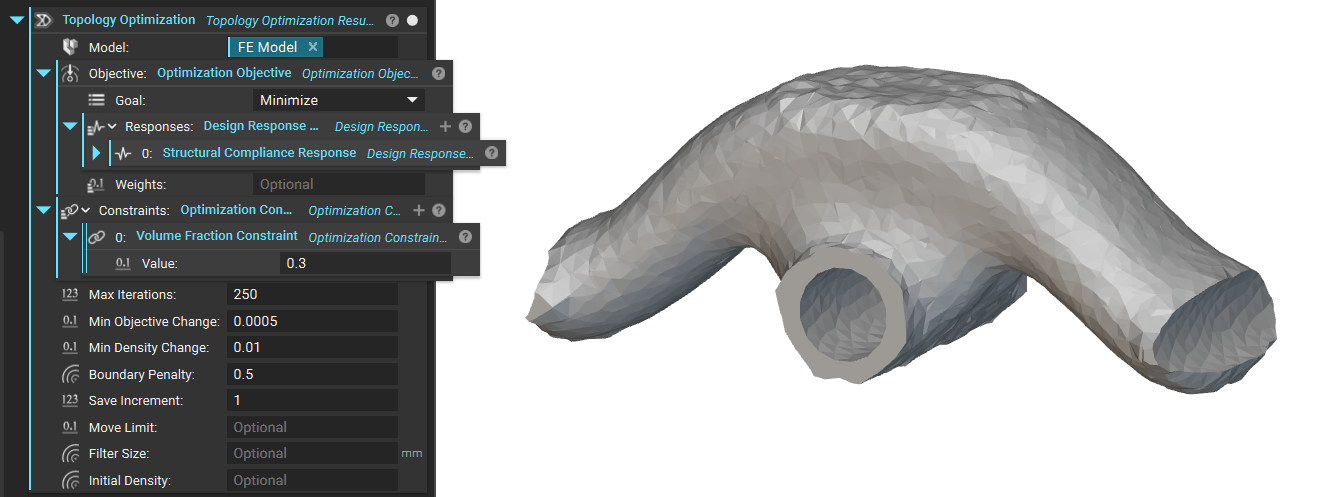Expand the Structural Compliance Response item
Image resolution: width=1325 pixels, height=497 pixels.
(96, 153)
